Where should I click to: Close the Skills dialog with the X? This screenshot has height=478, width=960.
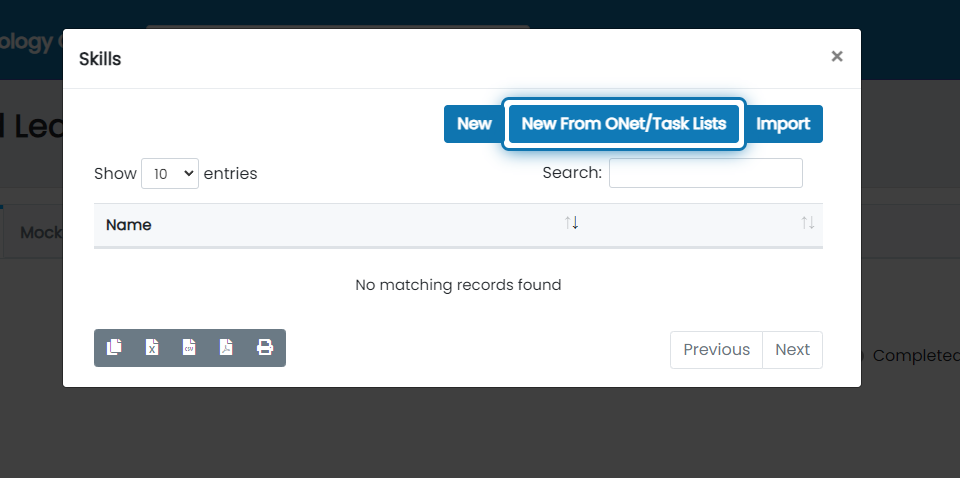pyautogui.click(x=837, y=56)
